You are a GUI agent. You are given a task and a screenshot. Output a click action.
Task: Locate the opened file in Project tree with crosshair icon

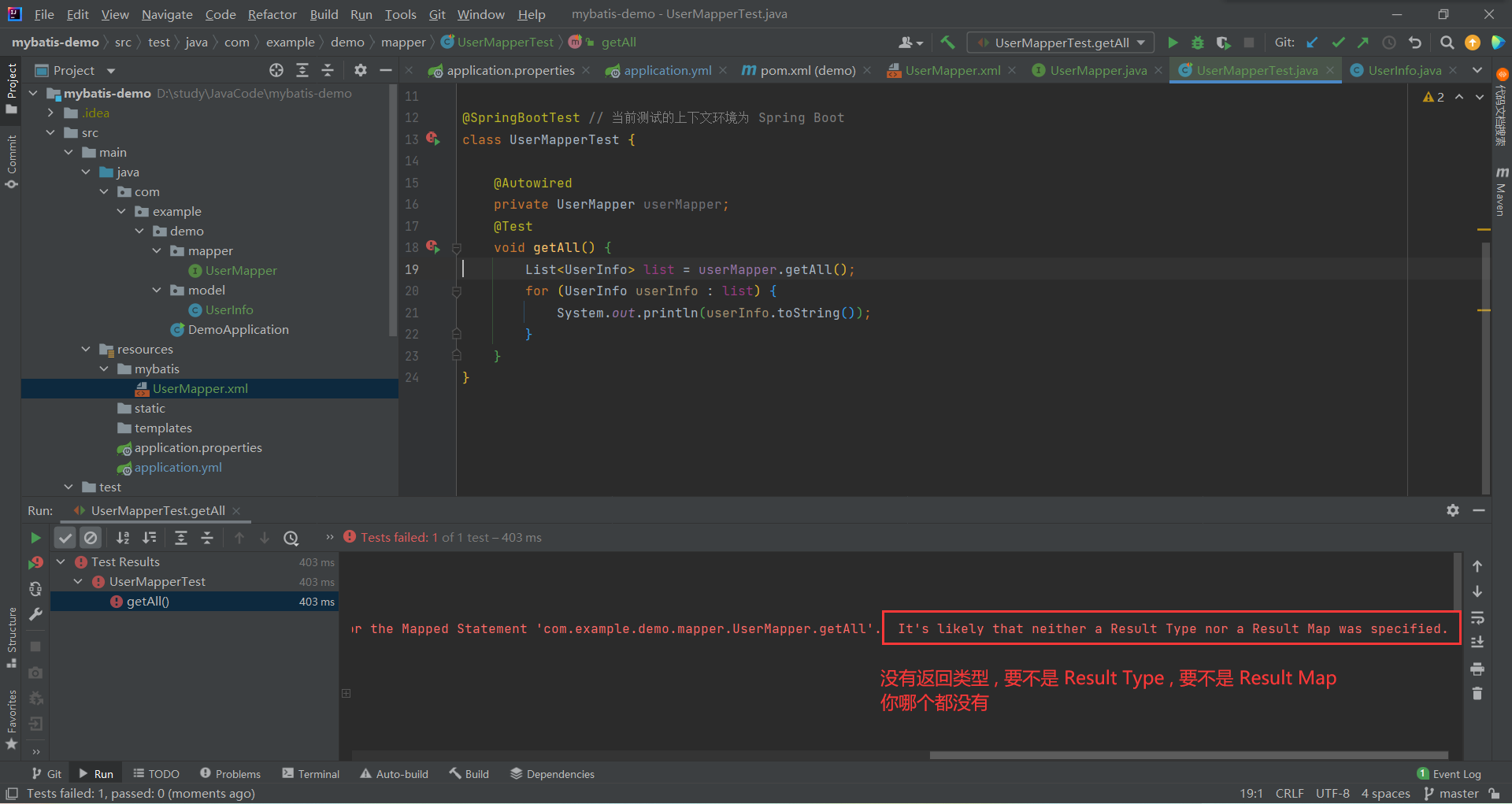(276, 70)
